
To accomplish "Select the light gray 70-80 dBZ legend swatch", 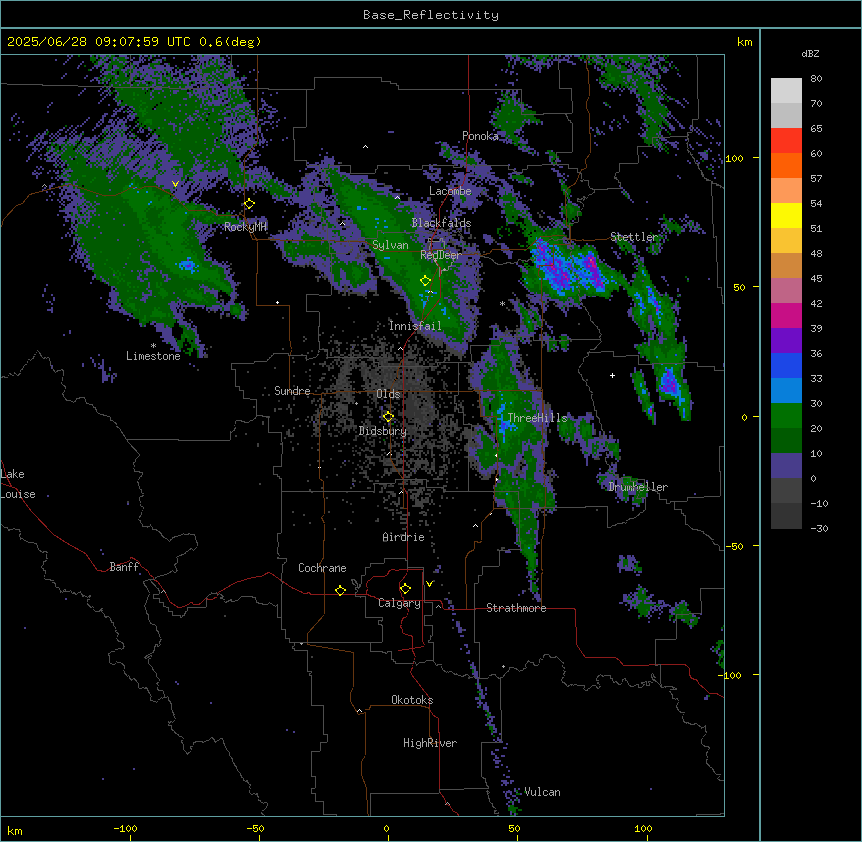I will point(786,91).
